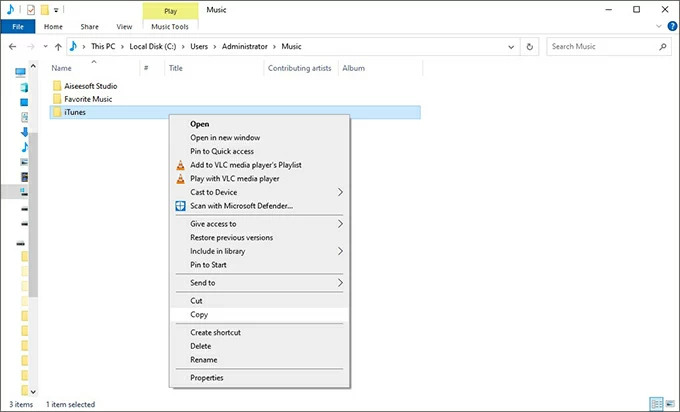
Task: Click the Microsoft Defender shield icon
Action: [x=180, y=206]
